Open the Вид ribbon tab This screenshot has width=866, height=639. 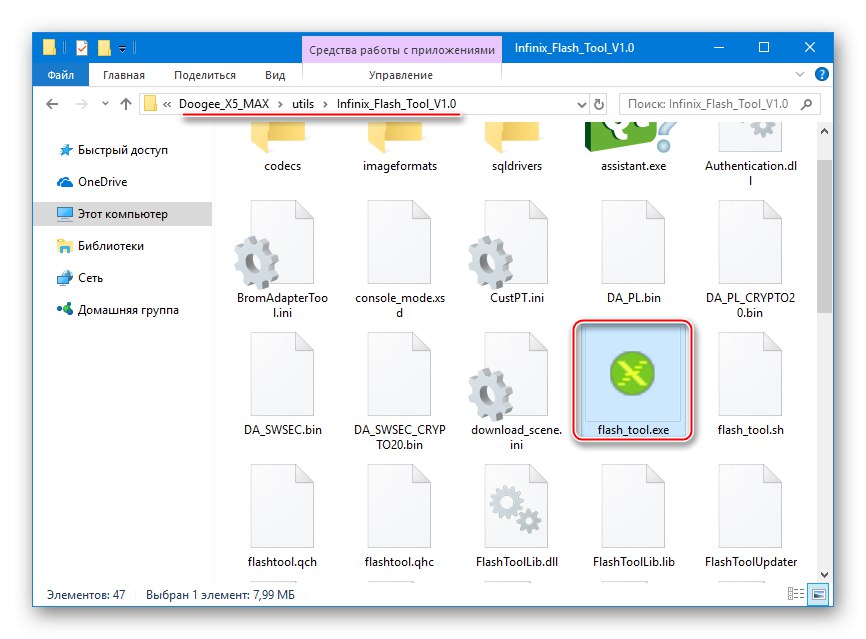click(x=275, y=75)
